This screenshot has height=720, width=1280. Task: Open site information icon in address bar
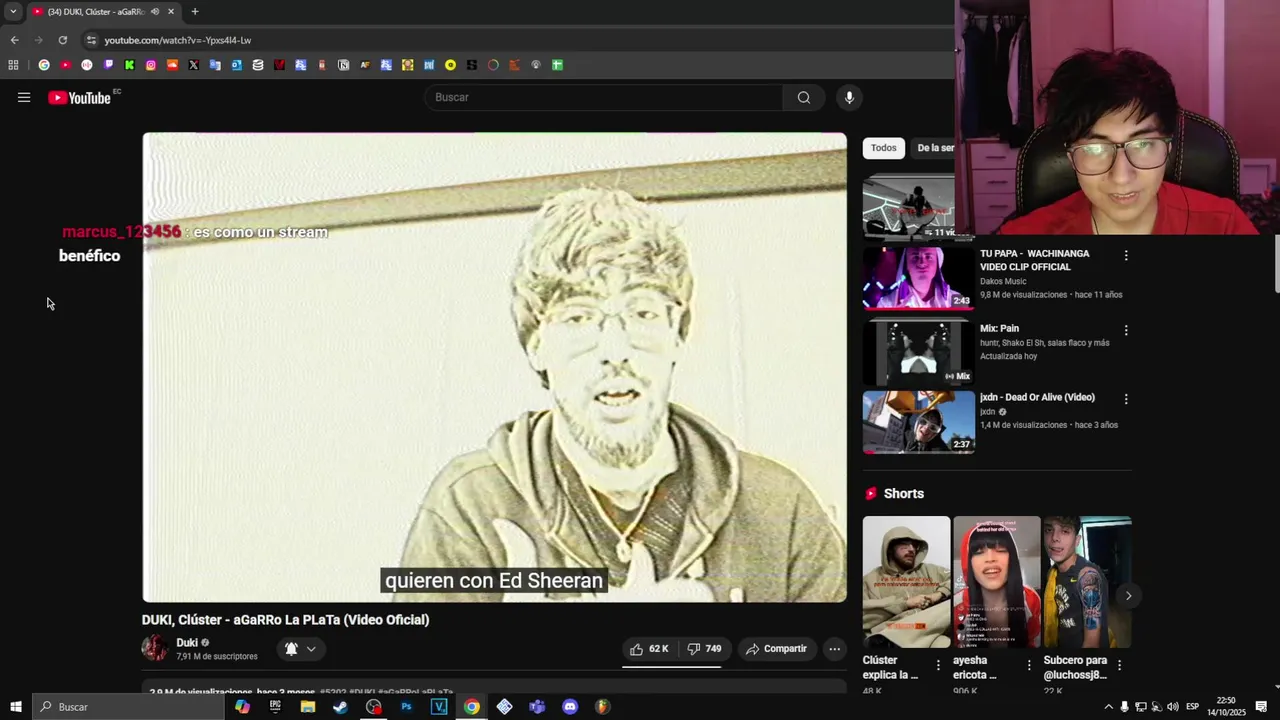91,40
